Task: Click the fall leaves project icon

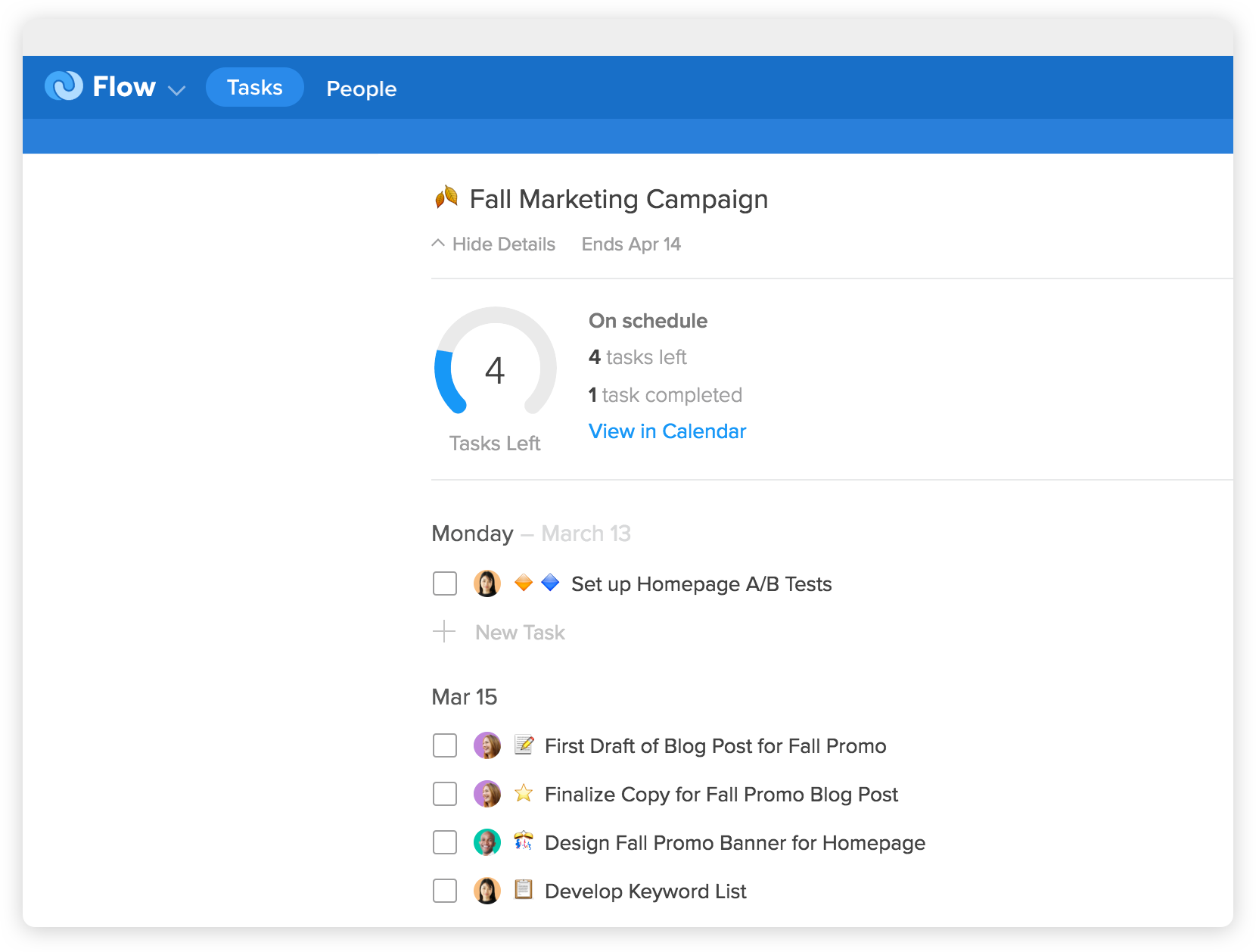Action: pyautogui.click(x=446, y=198)
